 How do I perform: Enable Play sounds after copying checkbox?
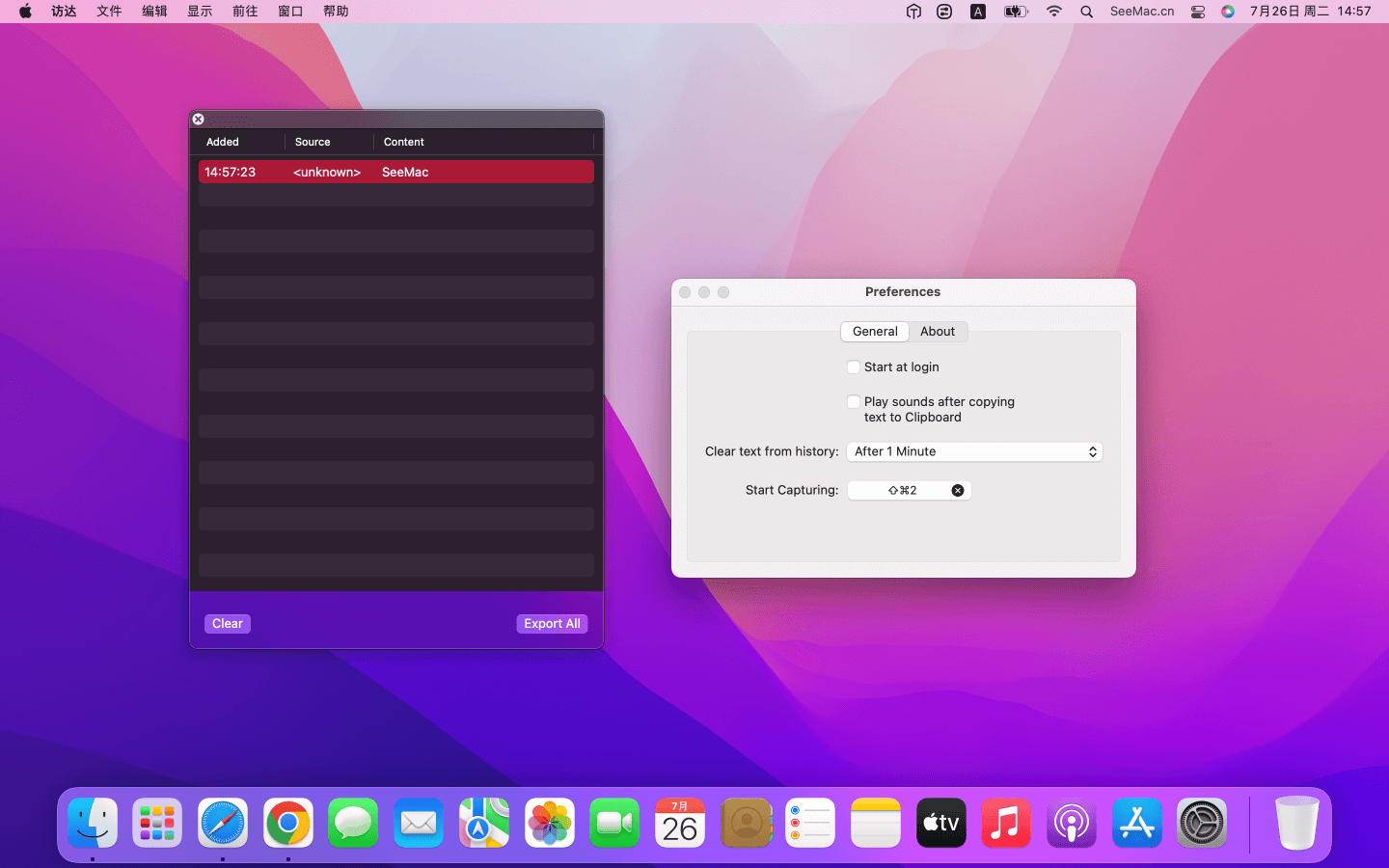pyautogui.click(x=854, y=402)
